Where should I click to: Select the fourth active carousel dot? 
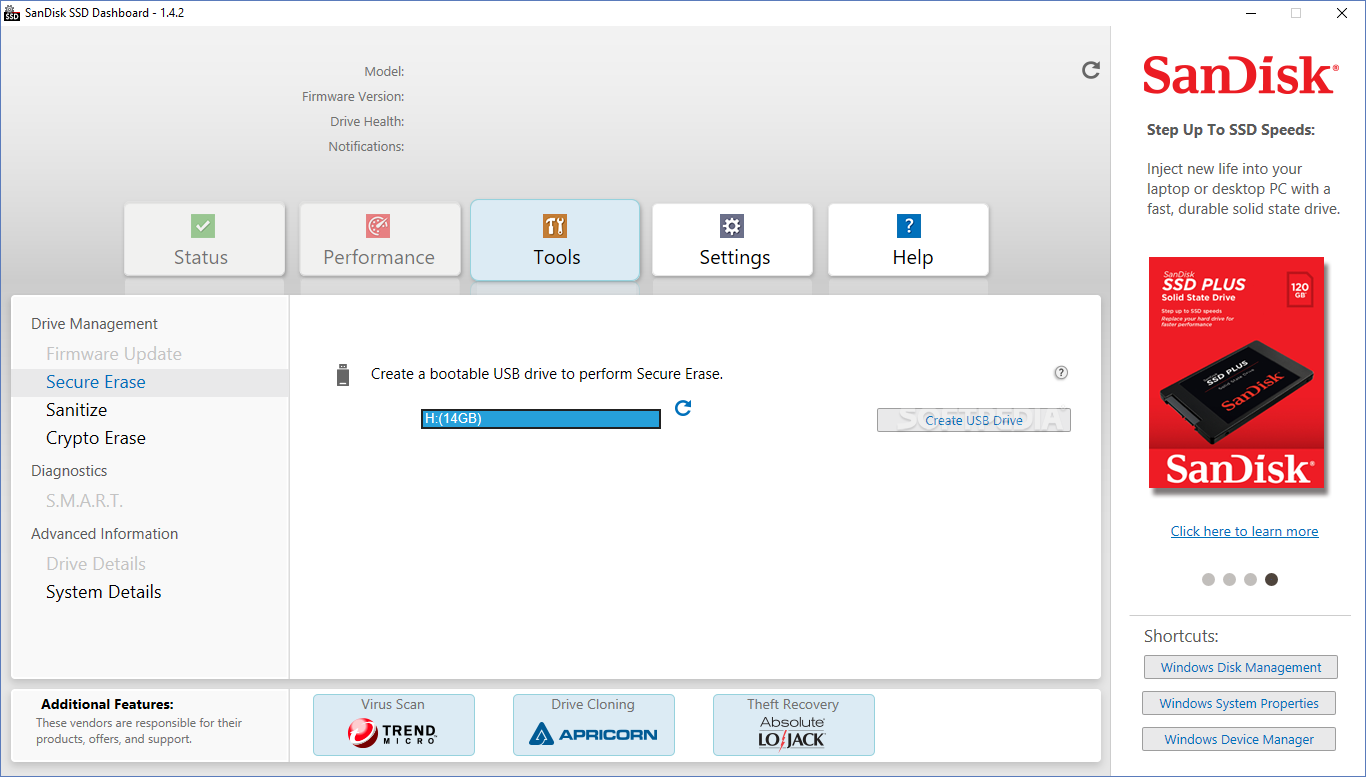[1271, 579]
